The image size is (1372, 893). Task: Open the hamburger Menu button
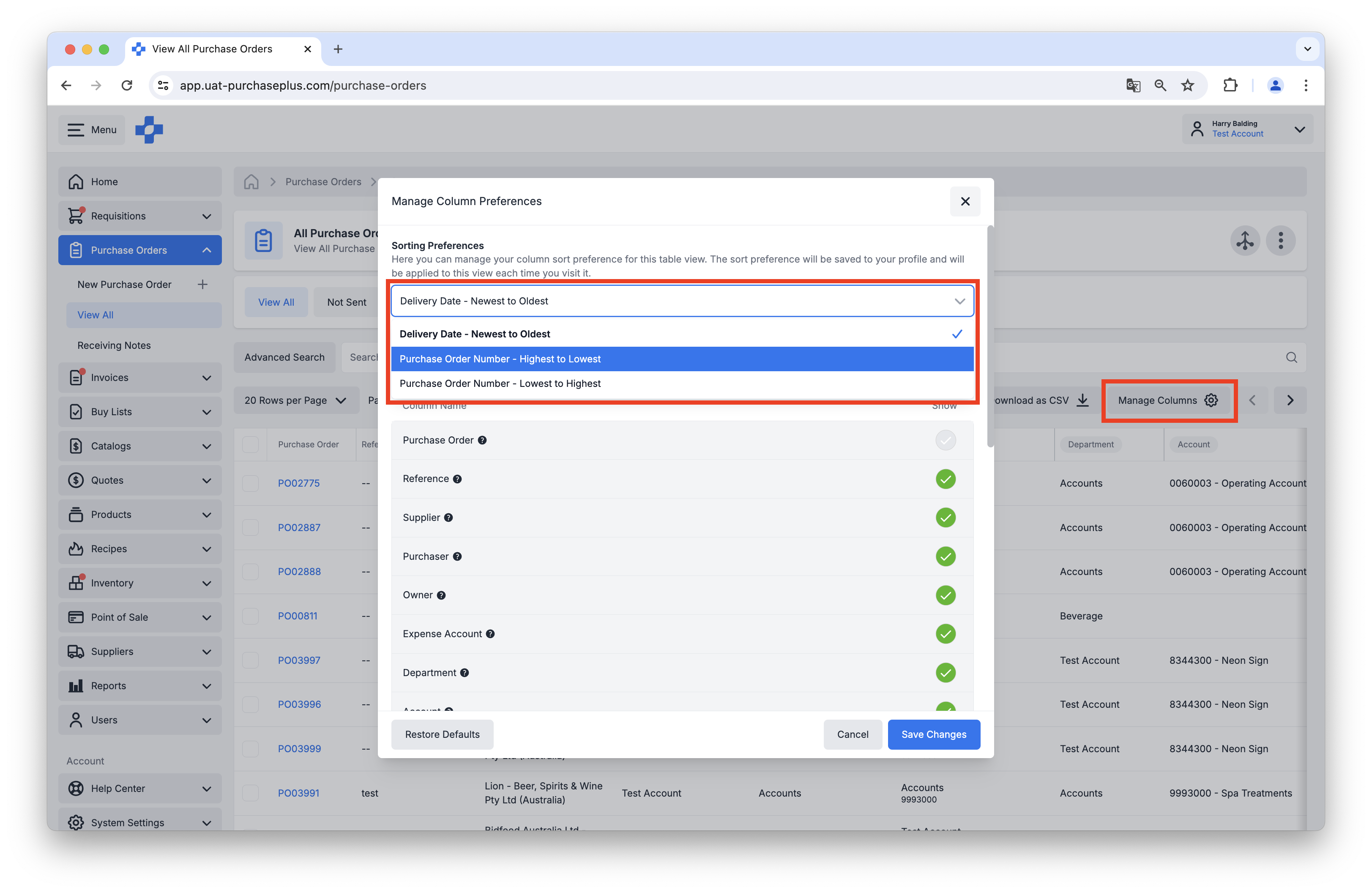(92, 130)
